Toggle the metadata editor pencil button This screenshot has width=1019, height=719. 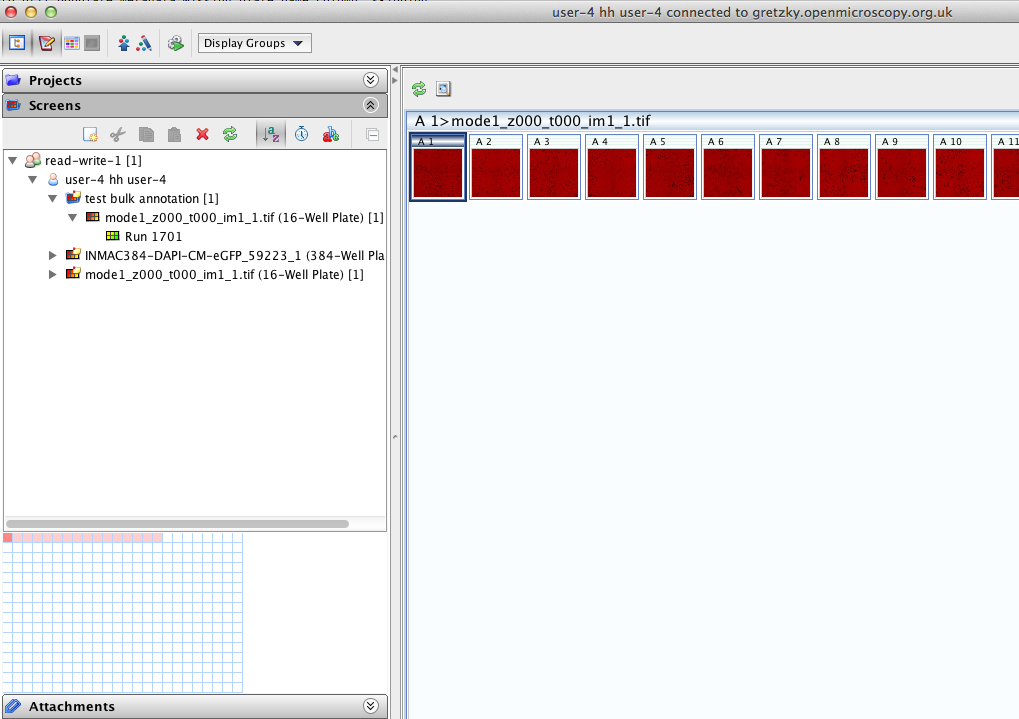click(x=46, y=43)
